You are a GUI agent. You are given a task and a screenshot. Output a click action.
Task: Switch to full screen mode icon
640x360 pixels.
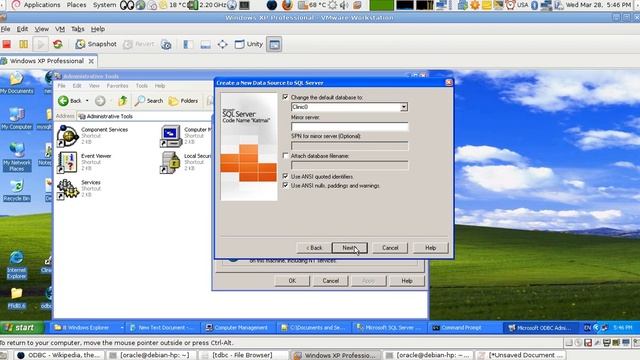222,44
